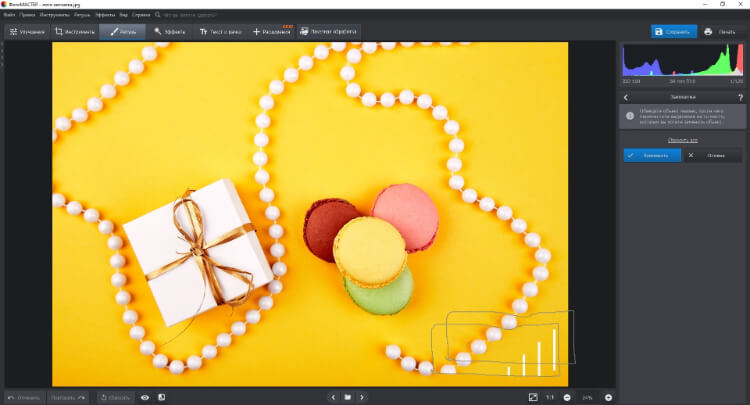Open the Улучшения (Enhancements) tab
This screenshot has height=405, width=750.
point(28,32)
